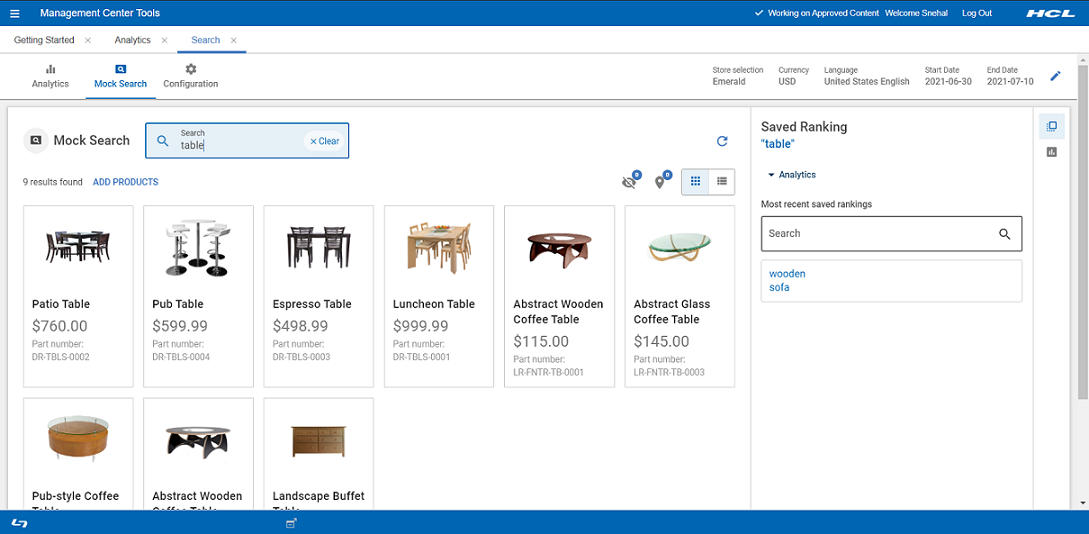Click the Store selection Emerald value
Screen dimensions: 1089x534
(729, 82)
